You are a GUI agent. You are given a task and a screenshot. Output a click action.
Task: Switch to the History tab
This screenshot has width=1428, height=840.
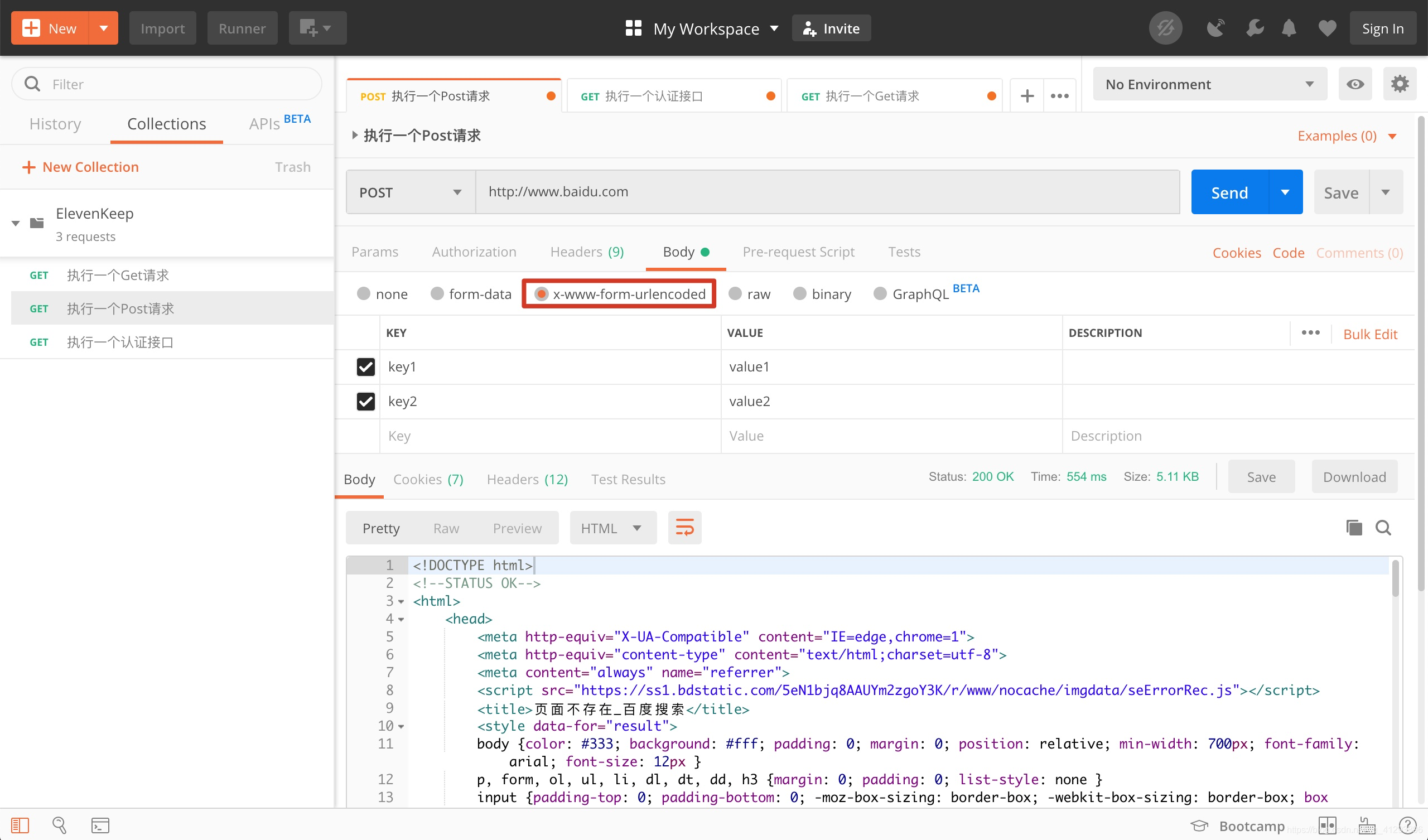click(x=55, y=124)
